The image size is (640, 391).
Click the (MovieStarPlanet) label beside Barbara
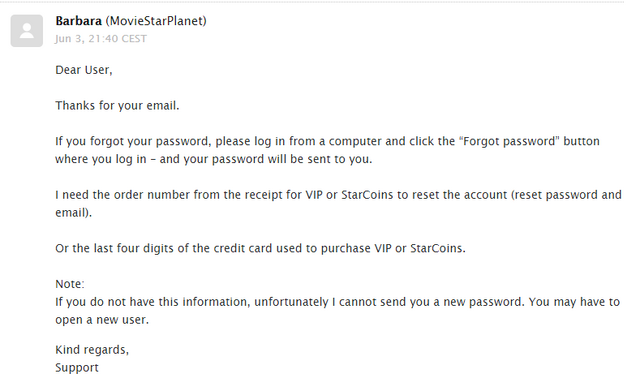click(156, 21)
